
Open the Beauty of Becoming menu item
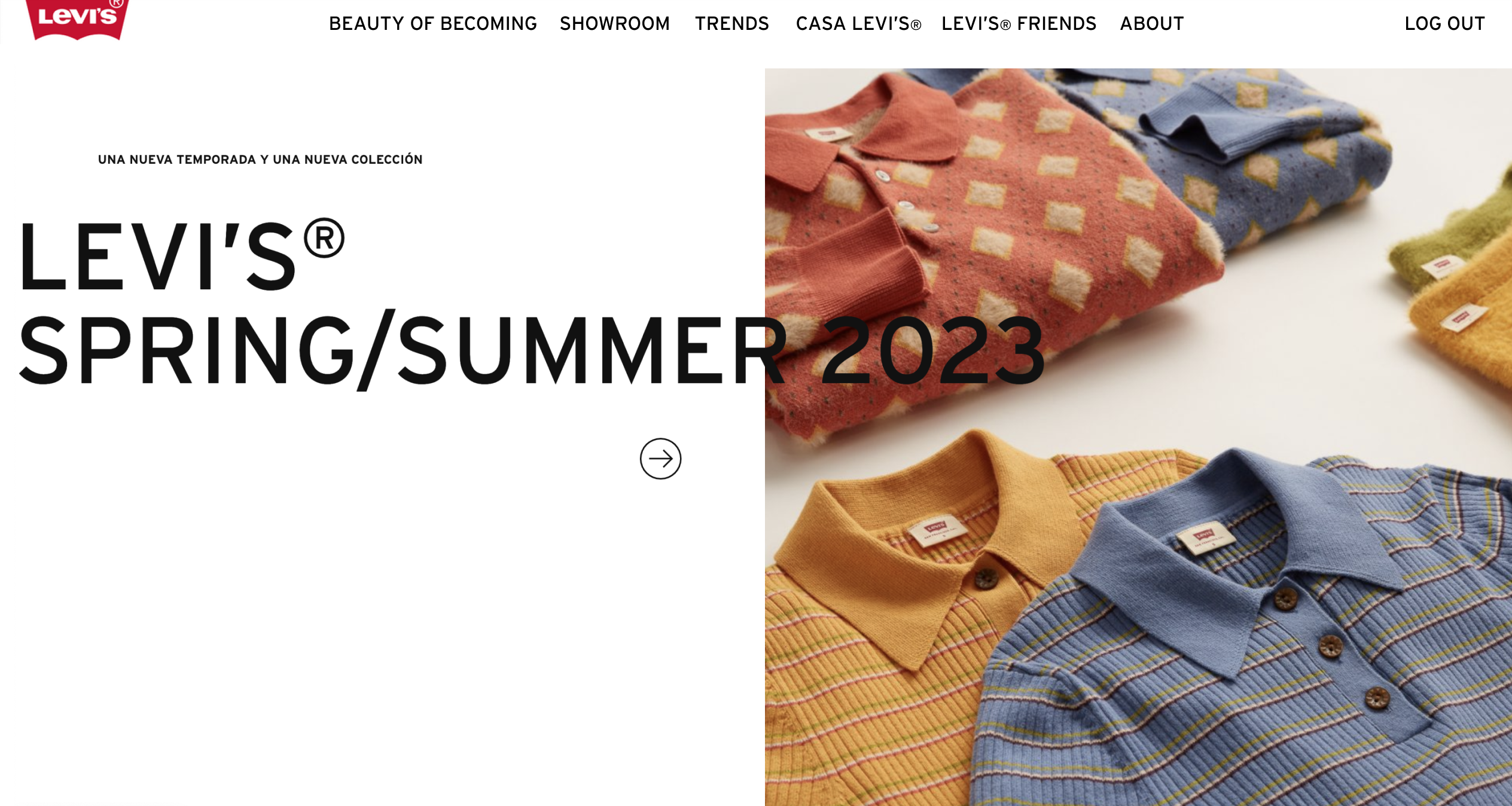click(x=433, y=23)
